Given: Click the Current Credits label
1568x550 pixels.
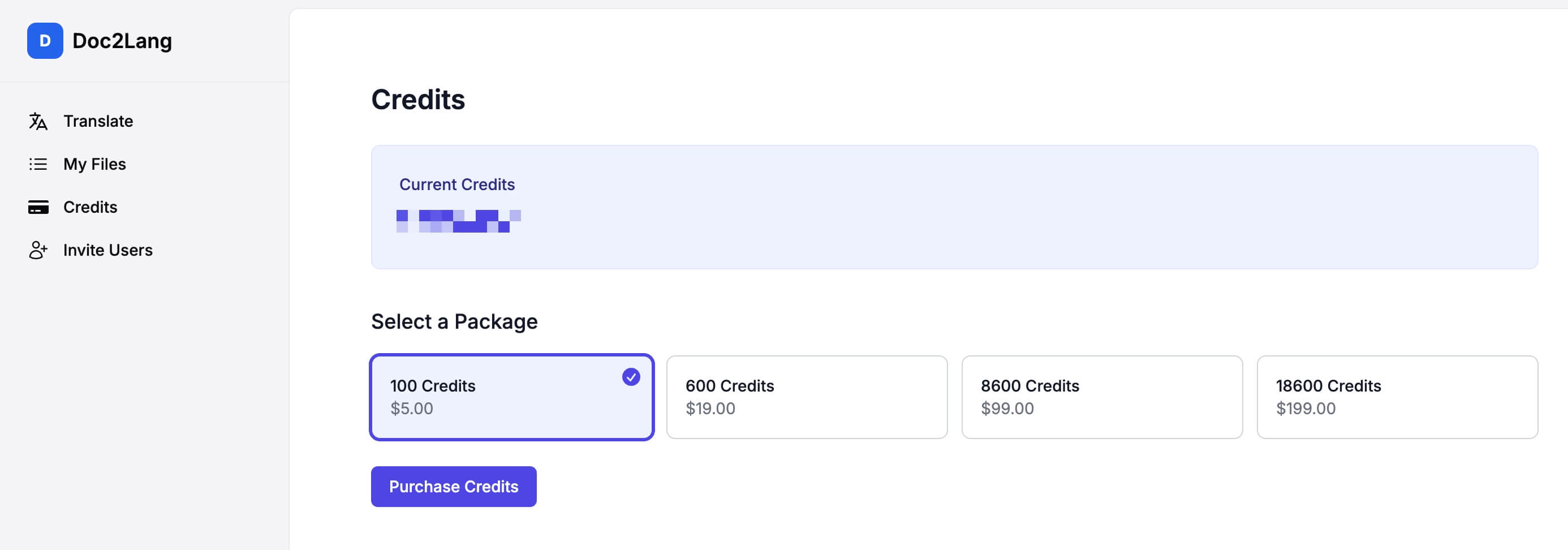Looking at the screenshot, I should (x=456, y=184).
